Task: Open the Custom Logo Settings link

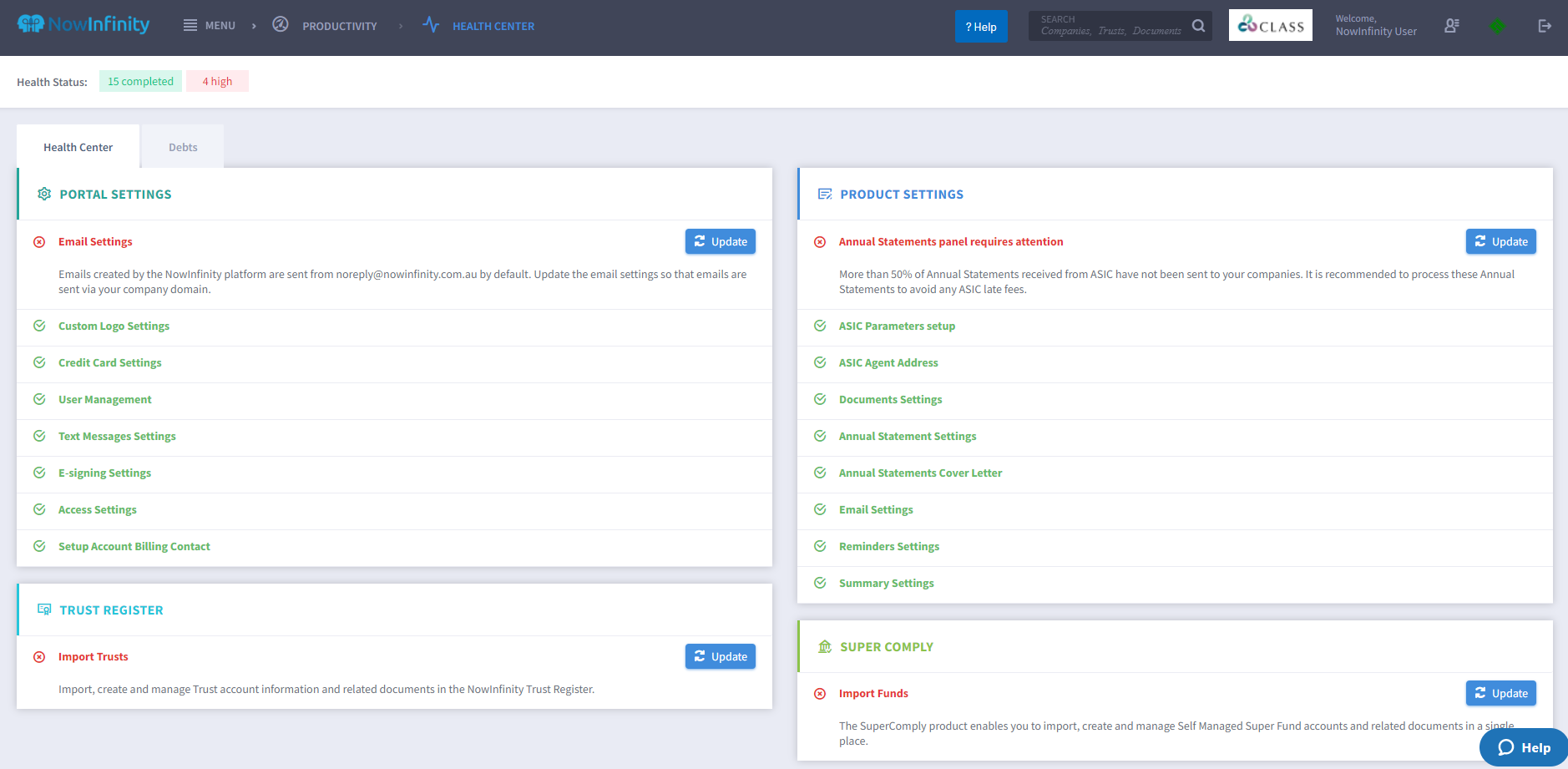Action: (114, 326)
